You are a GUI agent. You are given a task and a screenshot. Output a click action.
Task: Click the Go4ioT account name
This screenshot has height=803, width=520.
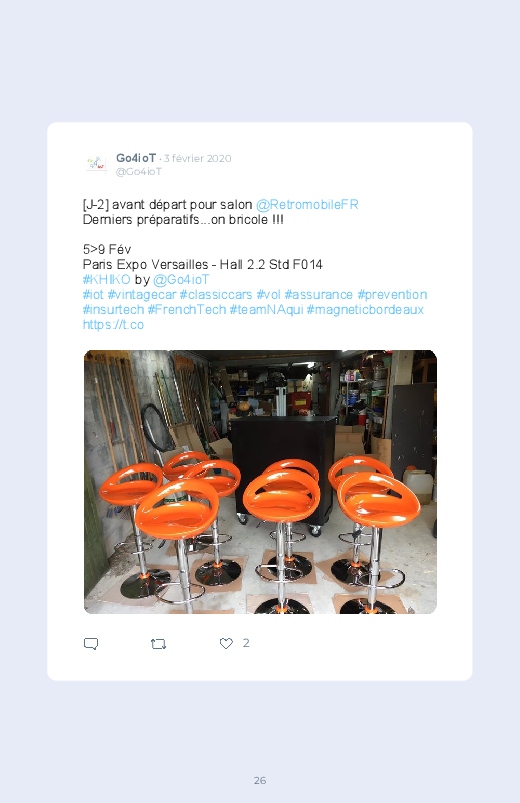pos(136,158)
